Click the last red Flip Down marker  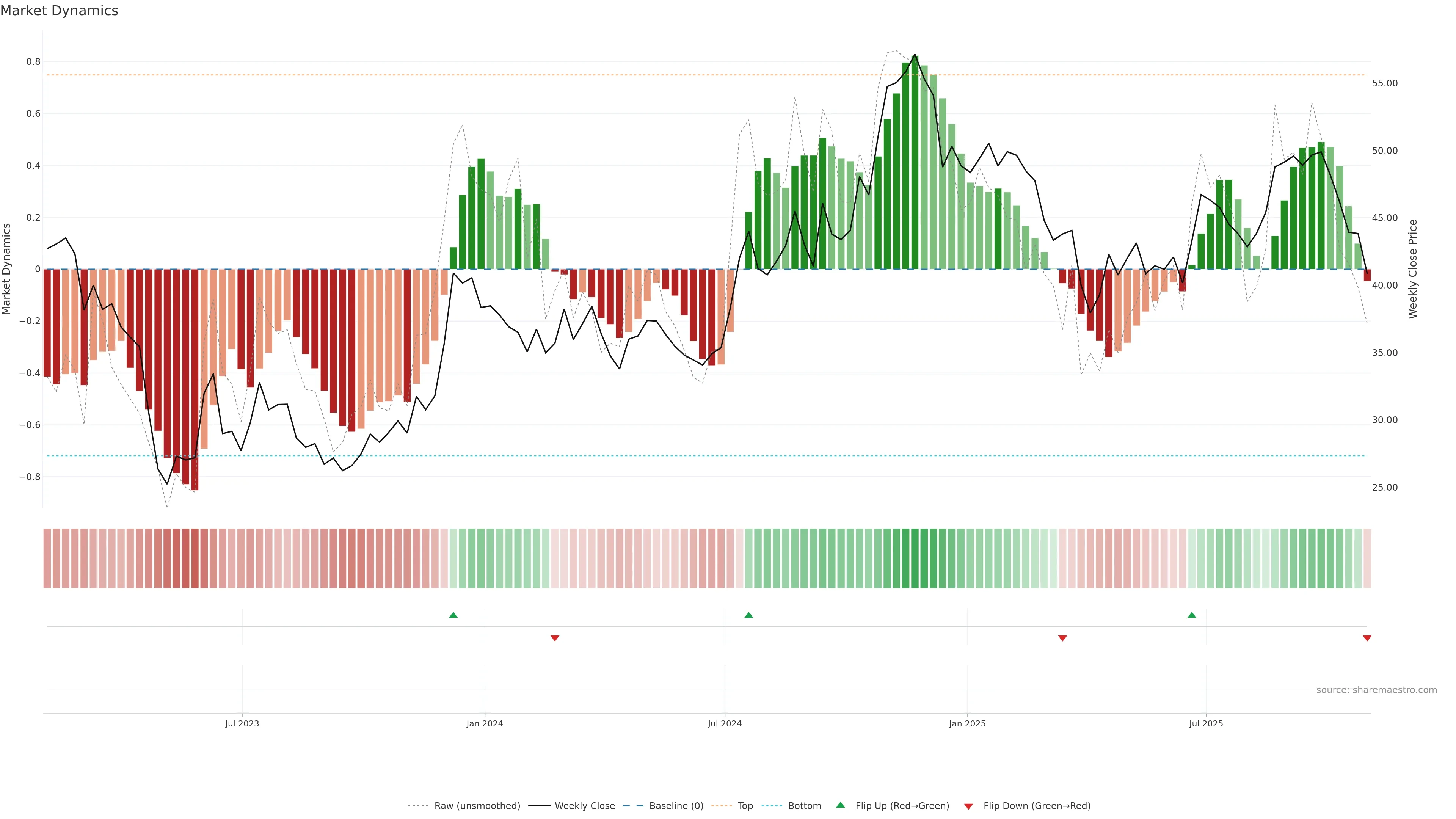coord(1367,638)
